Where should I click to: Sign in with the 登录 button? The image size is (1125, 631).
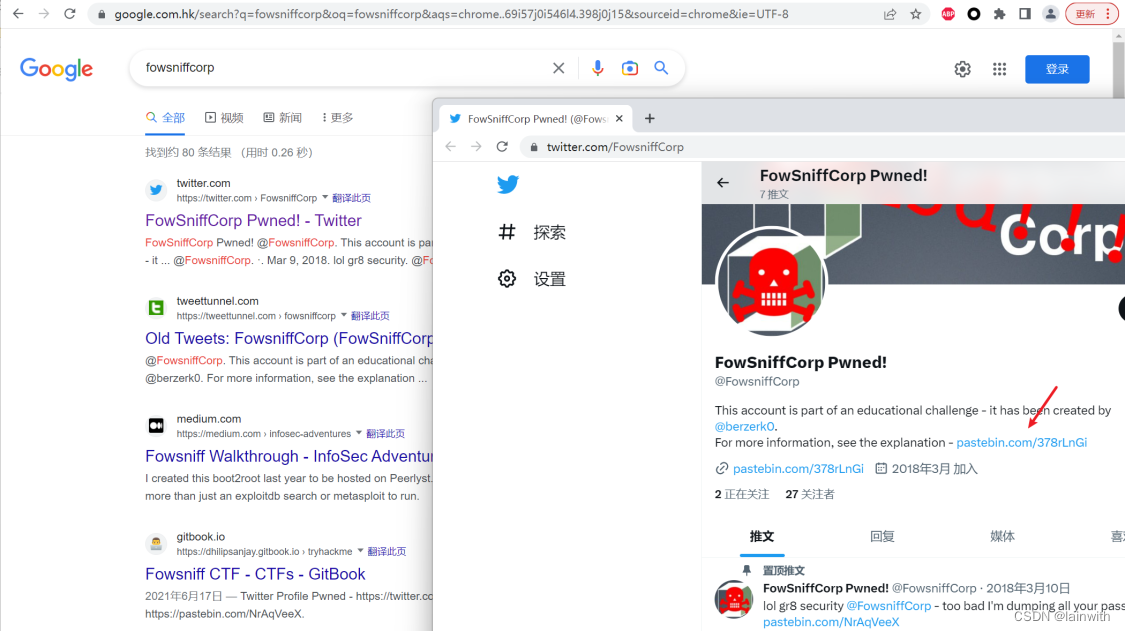[1057, 69]
